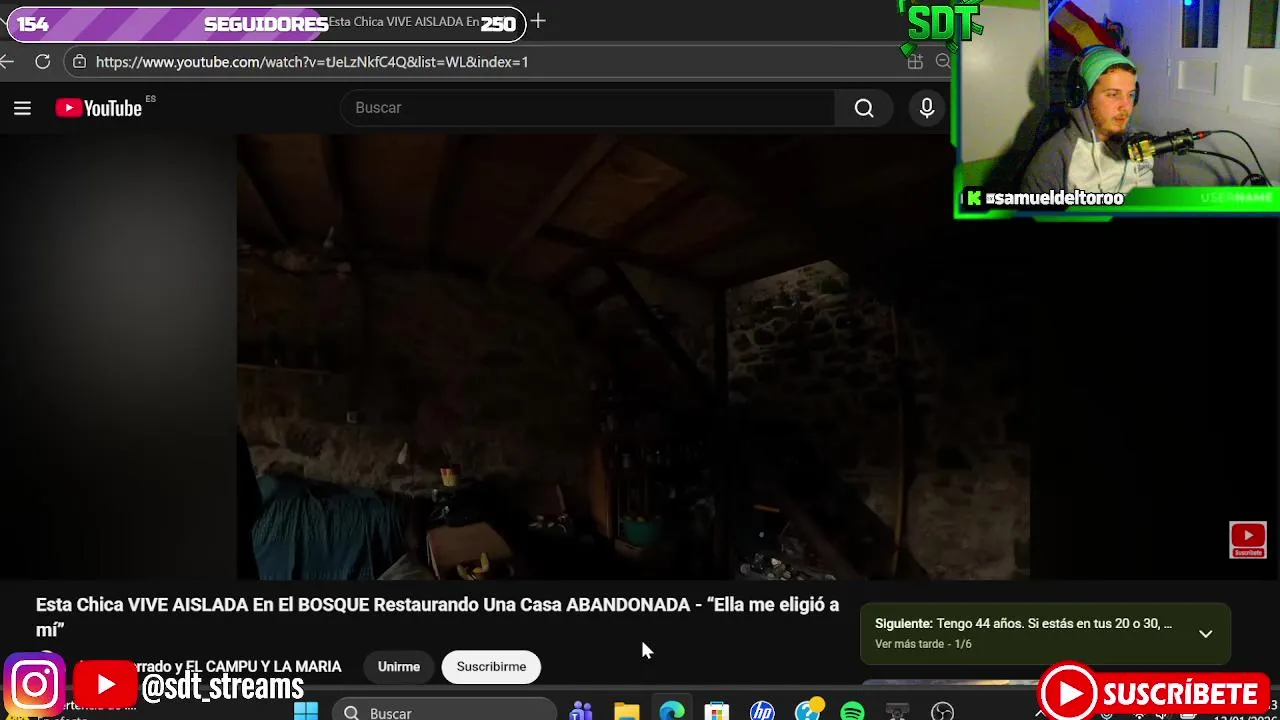This screenshot has width=1280, height=720.
Task: Open Spotify from taskbar
Action: (x=852, y=712)
